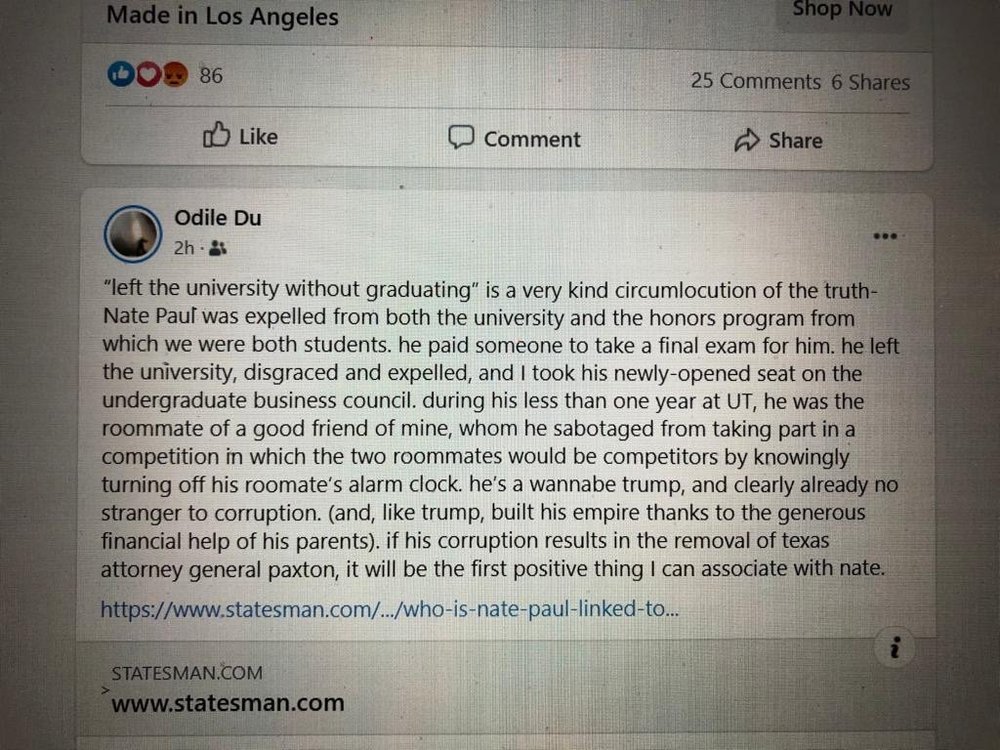The height and width of the screenshot is (750, 1000).
Task: Follow the statesman.com who-is-nate-paul link
Action: (389, 608)
